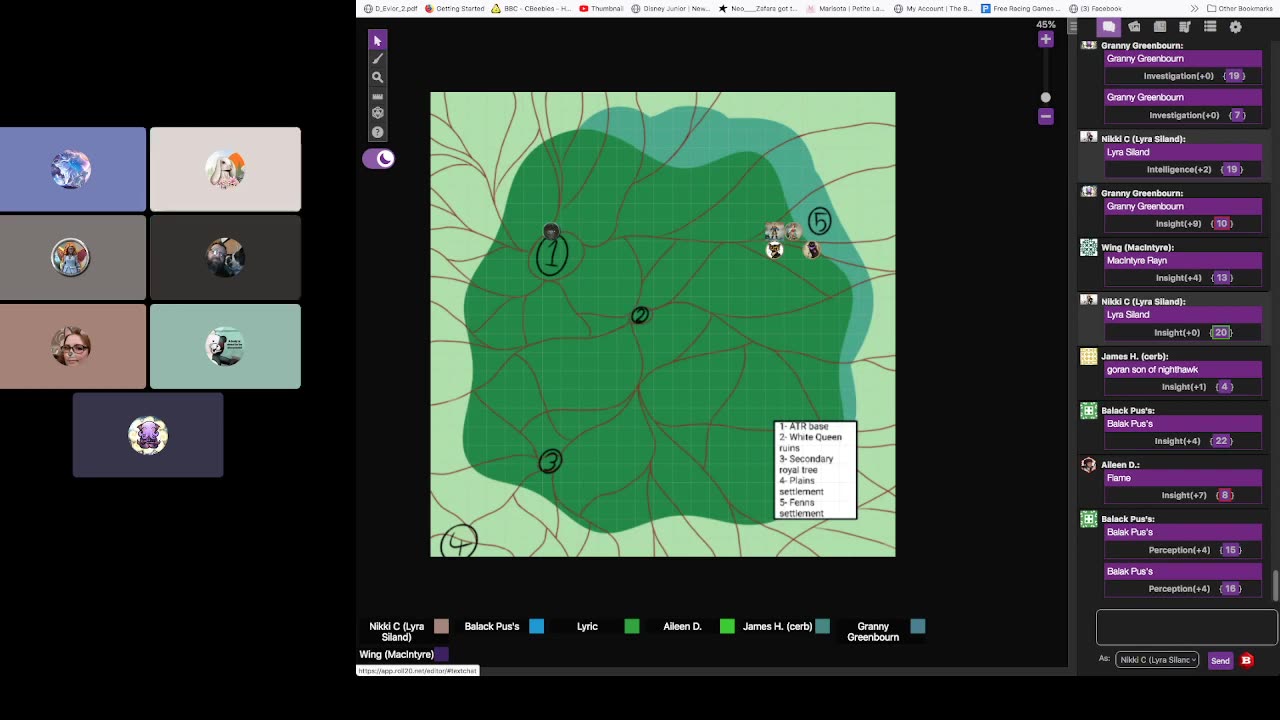
Task: Click Balak Pus's Insight roll 22
Action: click(x=1221, y=441)
